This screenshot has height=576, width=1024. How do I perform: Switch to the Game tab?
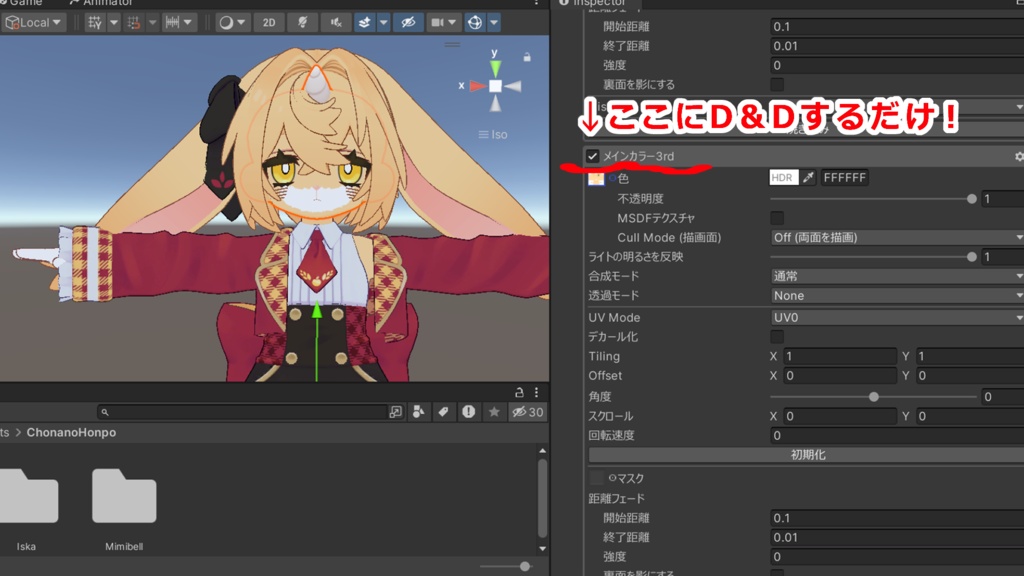tap(23, 3)
